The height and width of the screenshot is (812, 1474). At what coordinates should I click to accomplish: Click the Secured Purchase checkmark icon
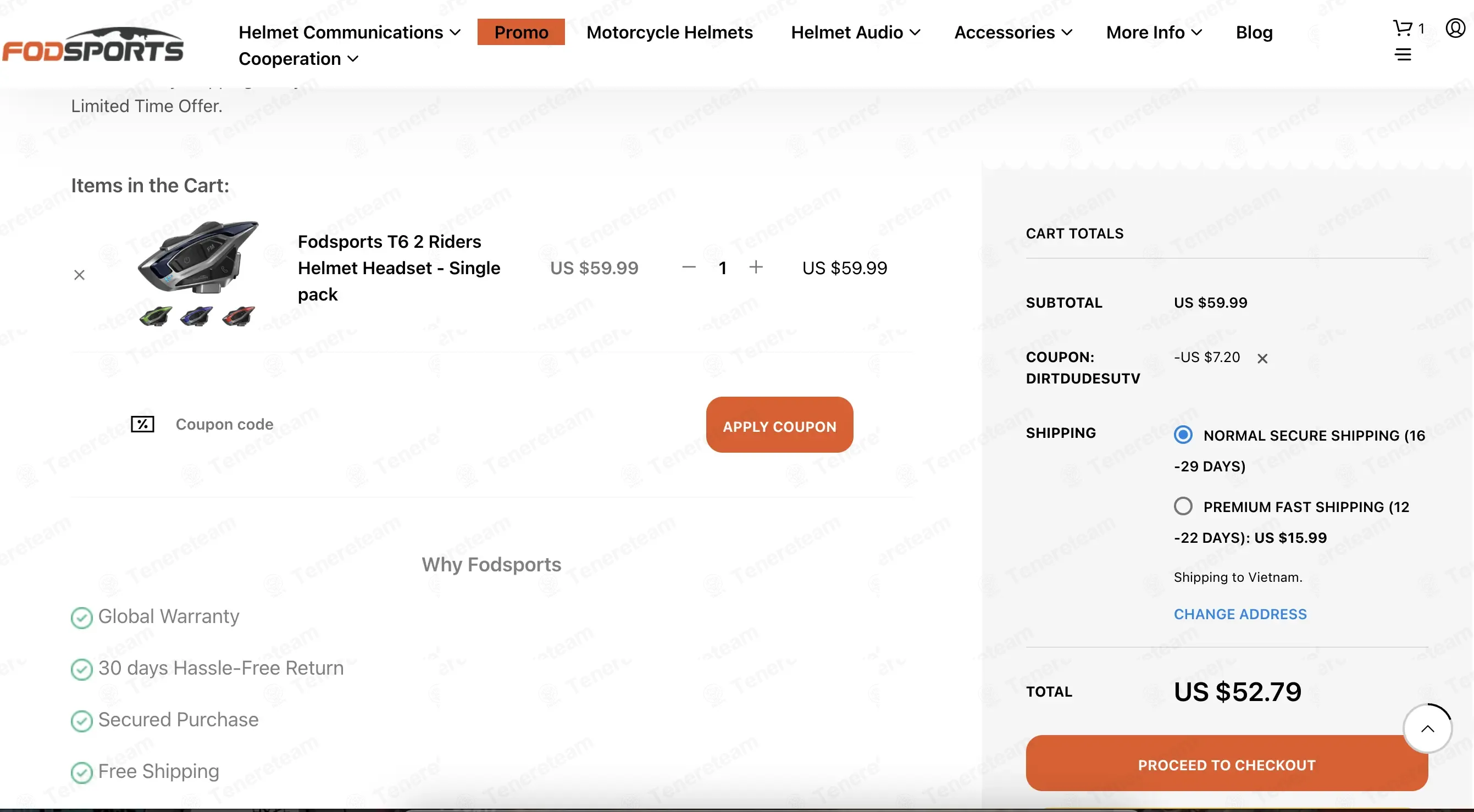click(82, 721)
